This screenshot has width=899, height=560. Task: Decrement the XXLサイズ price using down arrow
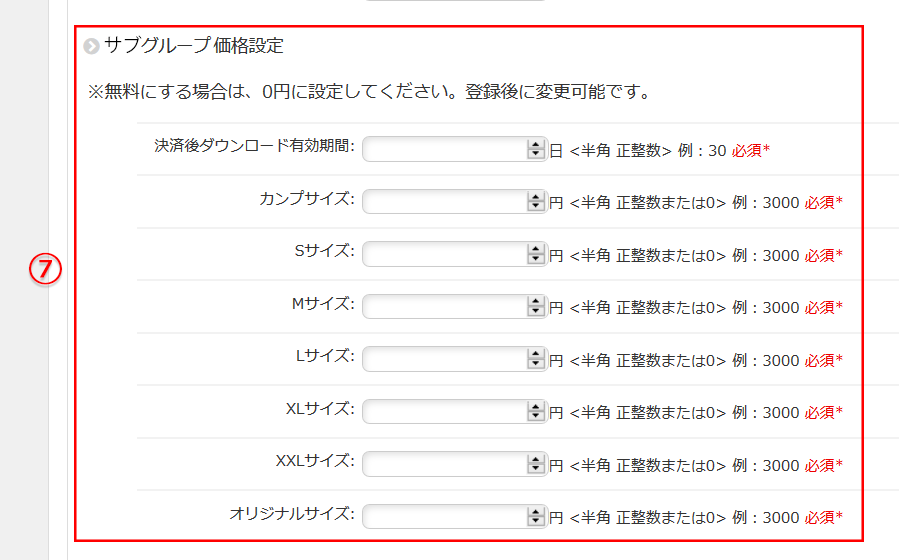tap(534, 470)
